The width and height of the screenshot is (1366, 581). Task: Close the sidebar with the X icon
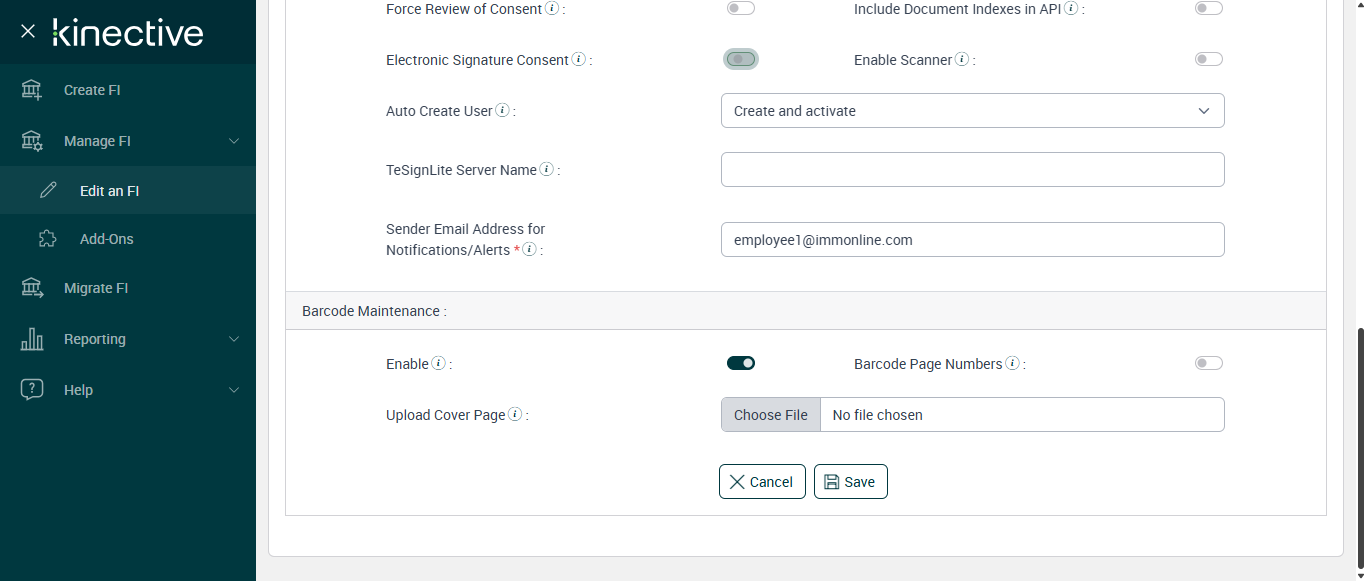[x=28, y=31]
